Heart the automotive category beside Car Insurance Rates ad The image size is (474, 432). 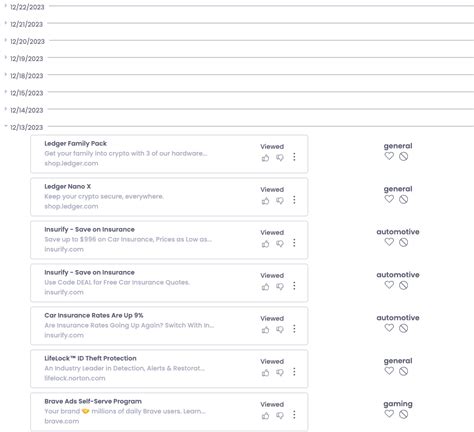tap(389, 328)
